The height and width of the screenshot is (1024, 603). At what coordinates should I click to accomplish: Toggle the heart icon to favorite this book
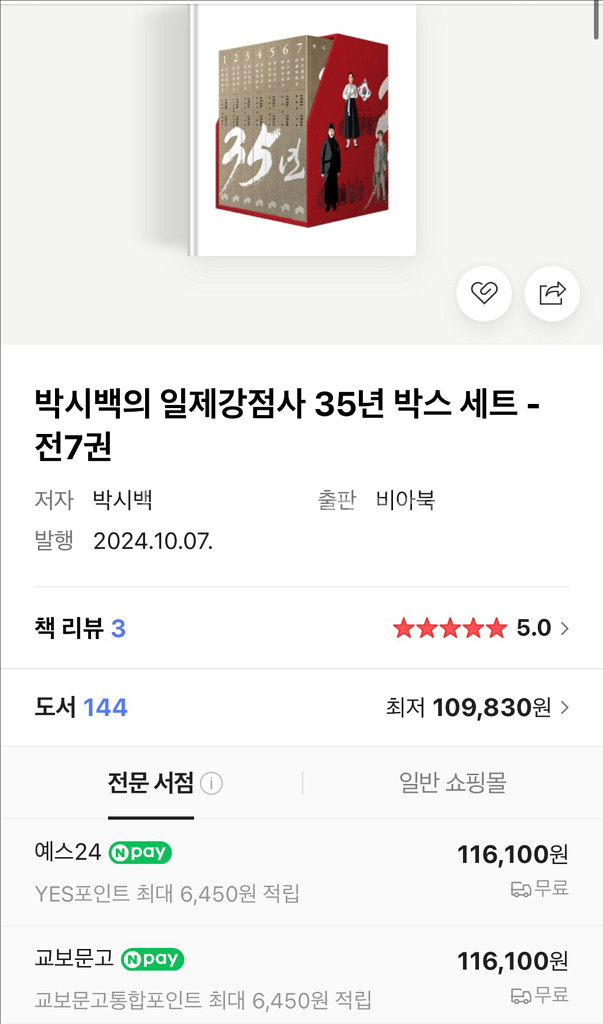coord(484,292)
